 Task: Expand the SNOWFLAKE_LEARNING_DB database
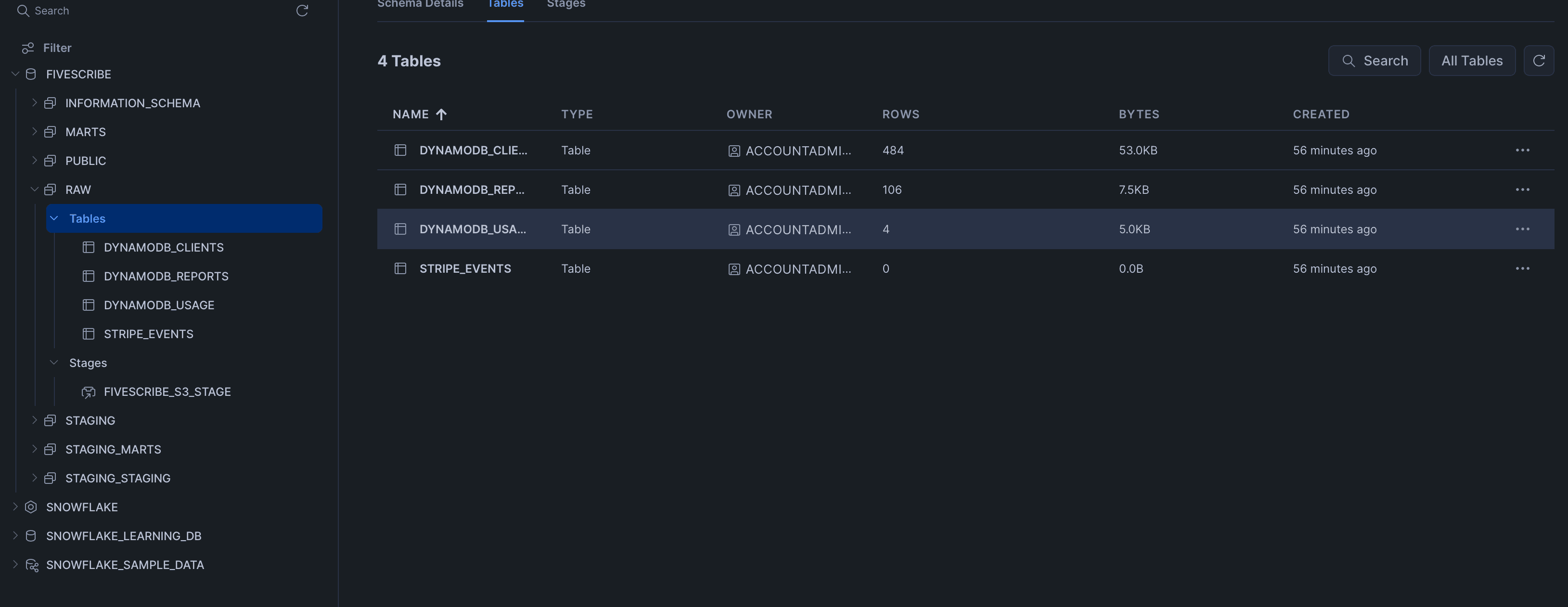(15, 536)
